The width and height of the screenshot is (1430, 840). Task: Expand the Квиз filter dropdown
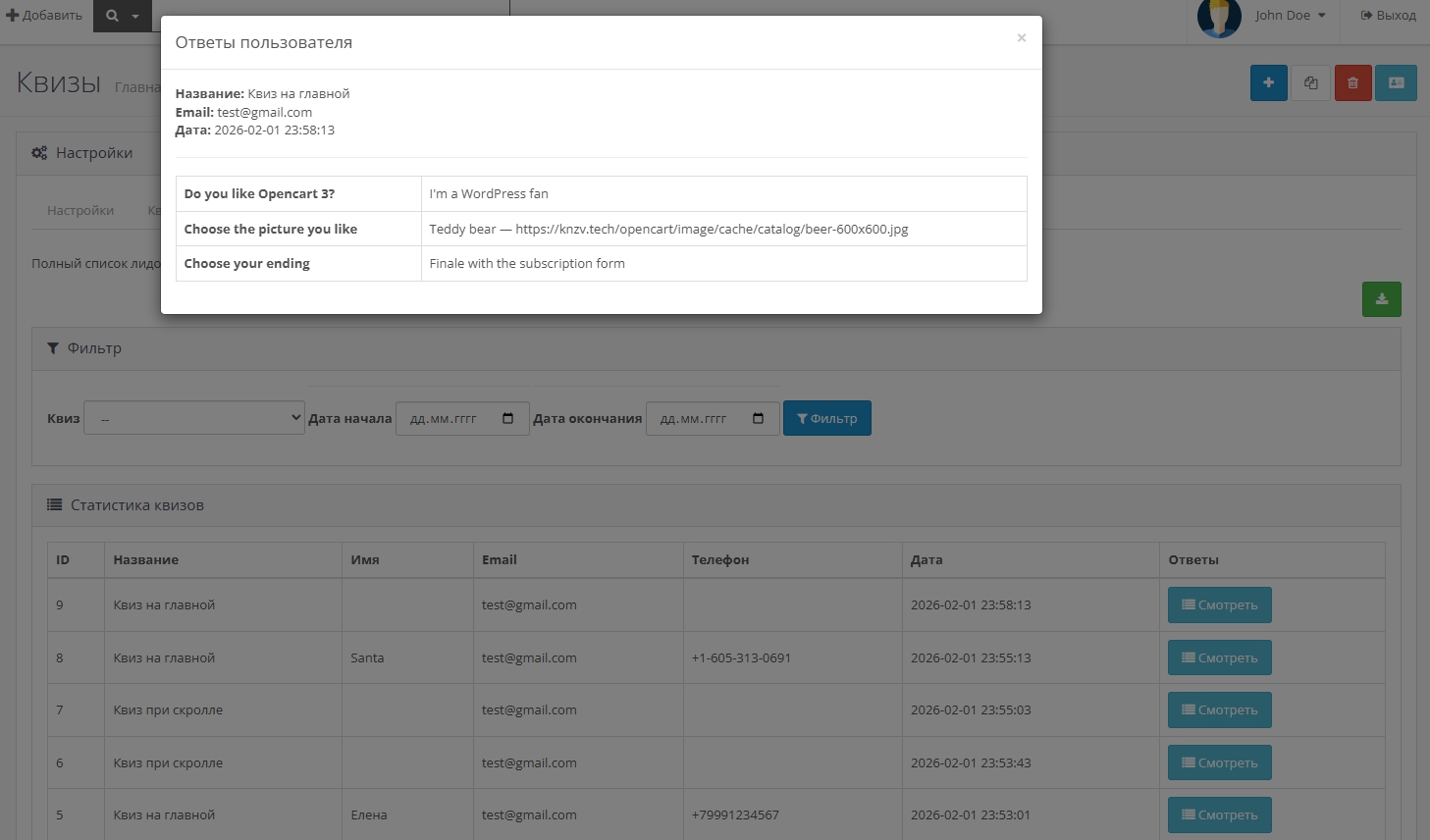coord(194,418)
